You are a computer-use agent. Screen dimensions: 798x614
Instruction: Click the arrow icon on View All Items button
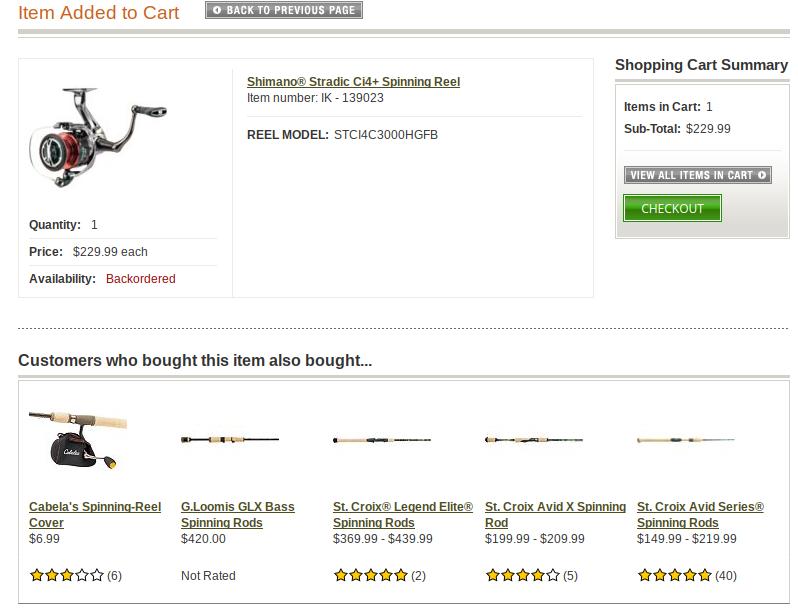763,175
